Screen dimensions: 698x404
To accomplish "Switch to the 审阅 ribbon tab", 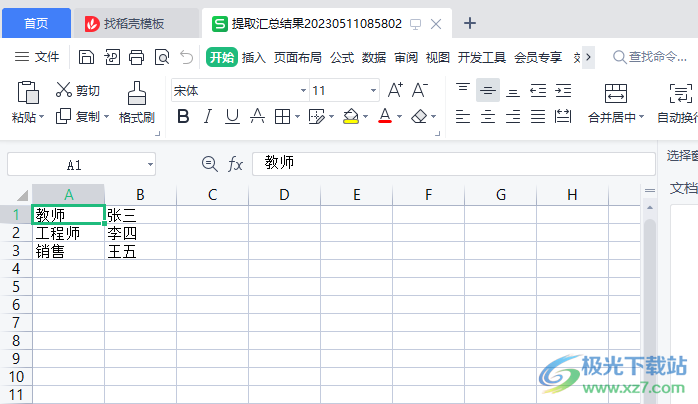I will coord(406,57).
